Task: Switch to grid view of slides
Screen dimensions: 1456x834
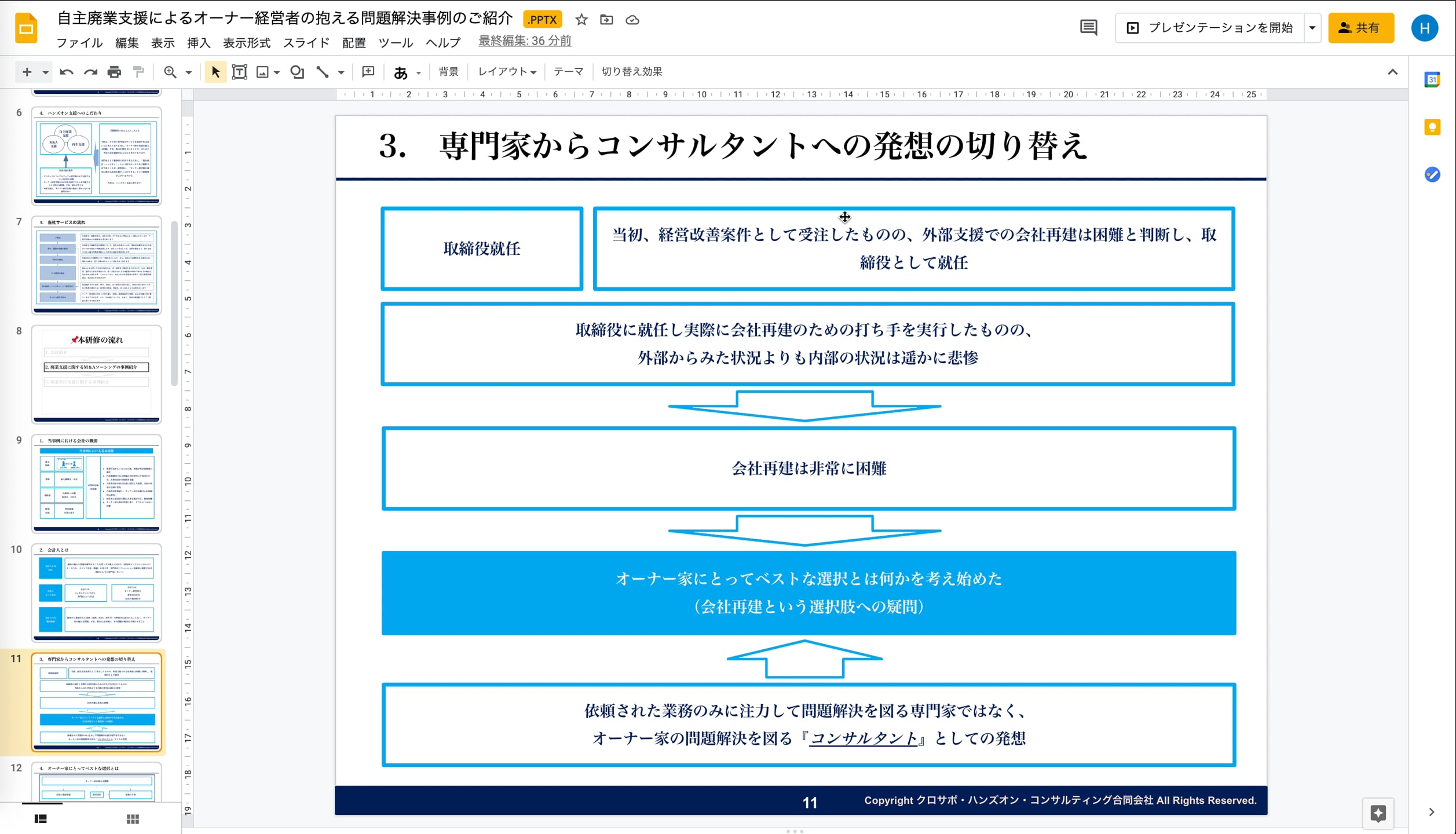Action: point(133,819)
